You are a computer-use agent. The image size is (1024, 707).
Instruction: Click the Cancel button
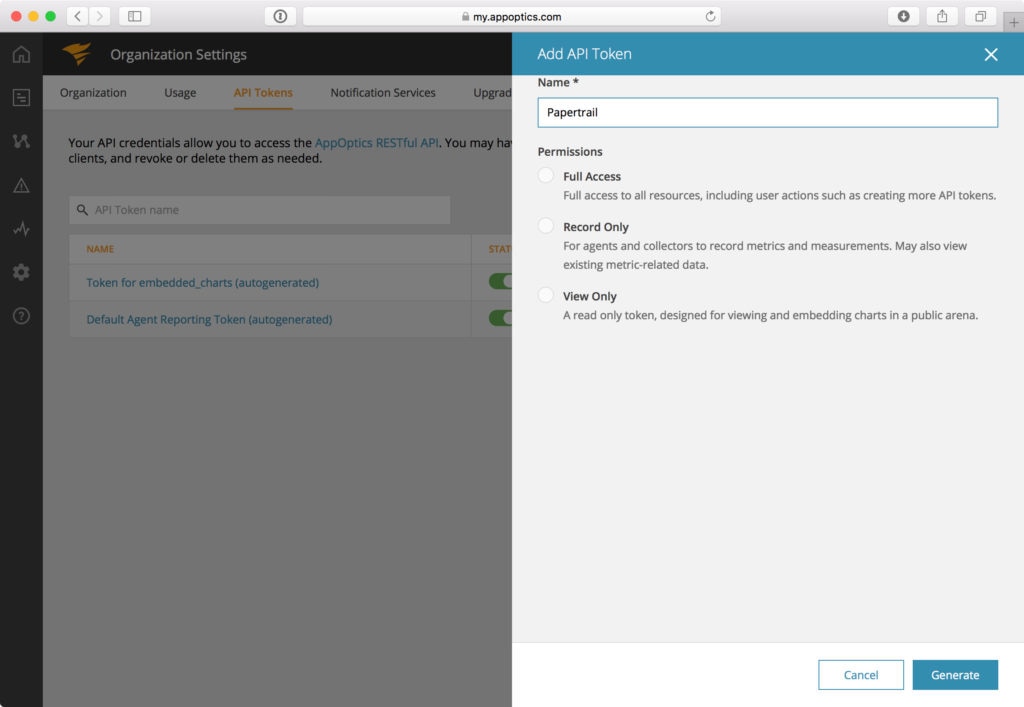(x=861, y=675)
